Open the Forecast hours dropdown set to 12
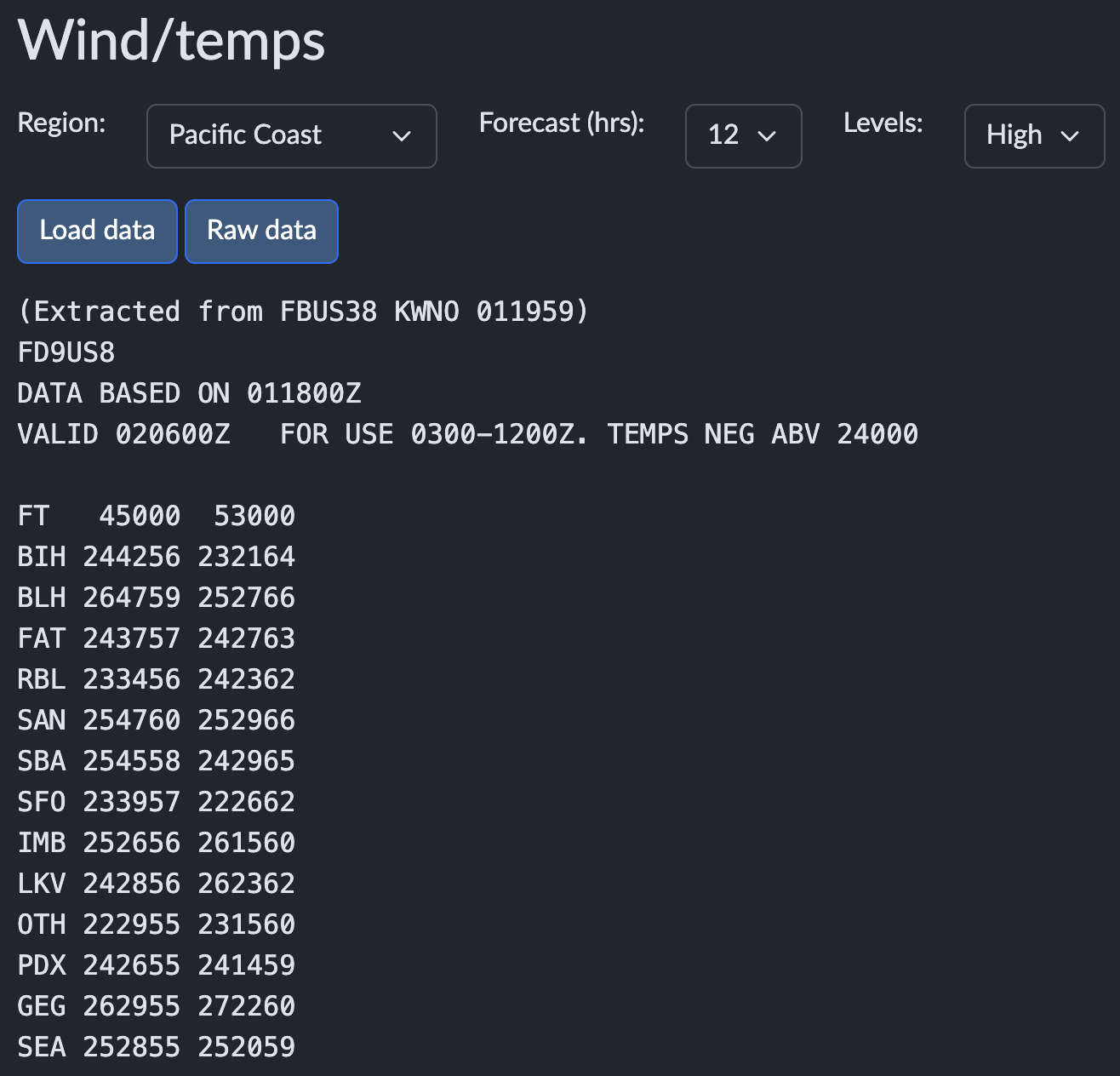1120x1076 pixels. (x=742, y=136)
